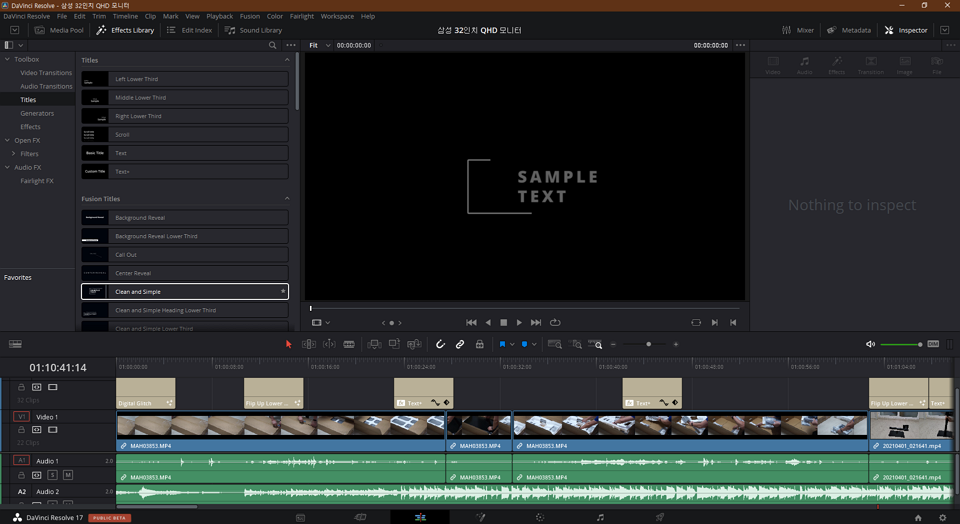The image size is (960, 524).
Task: Collapse the Toolbox tree section
Action: pyautogui.click(x=7, y=59)
